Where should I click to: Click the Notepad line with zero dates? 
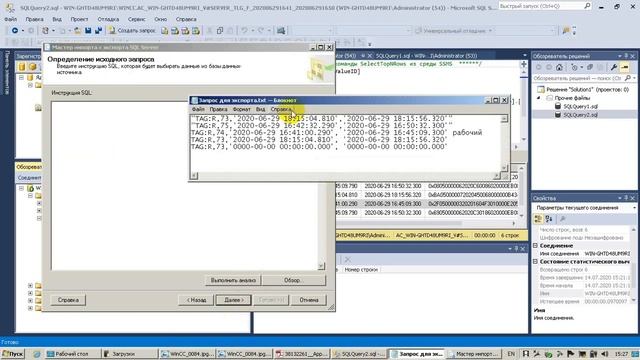click(319, 147)
